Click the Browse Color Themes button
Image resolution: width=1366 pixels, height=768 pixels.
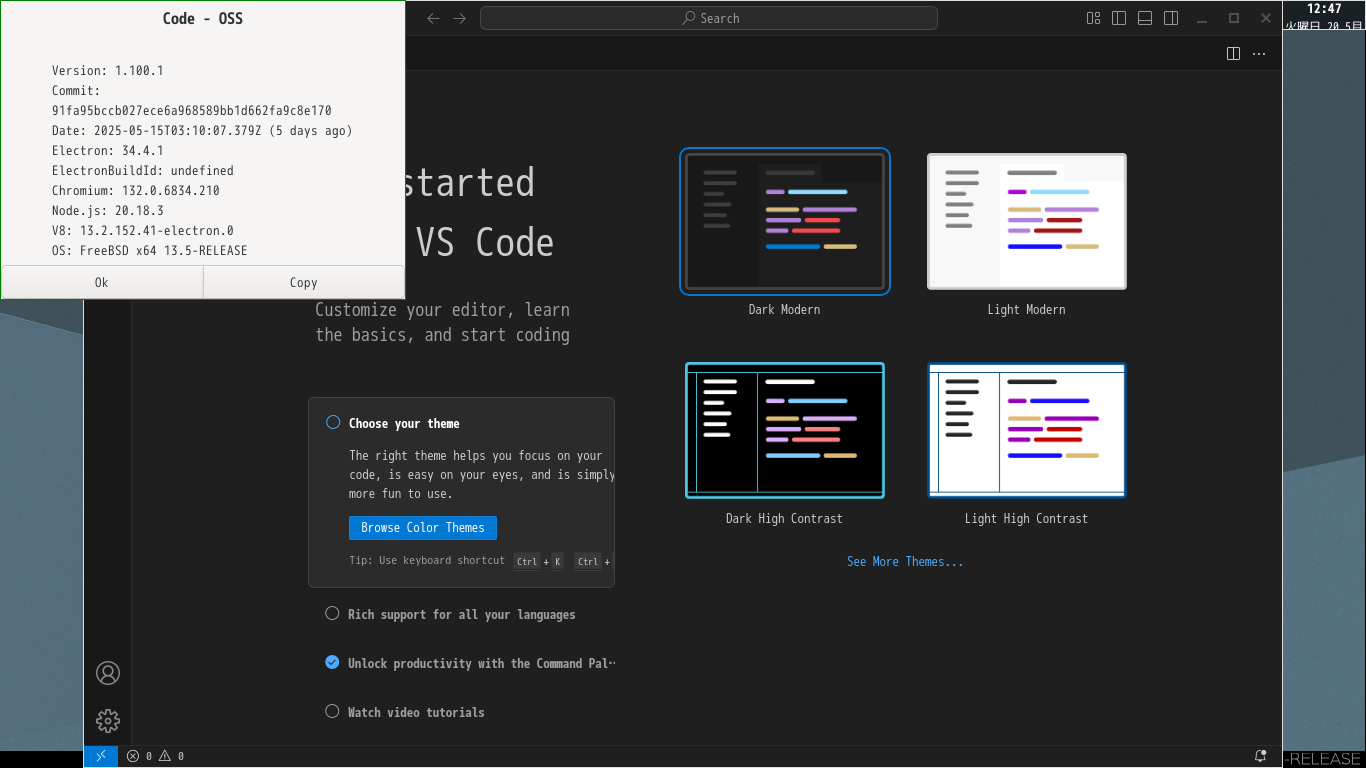click(423, 527)
